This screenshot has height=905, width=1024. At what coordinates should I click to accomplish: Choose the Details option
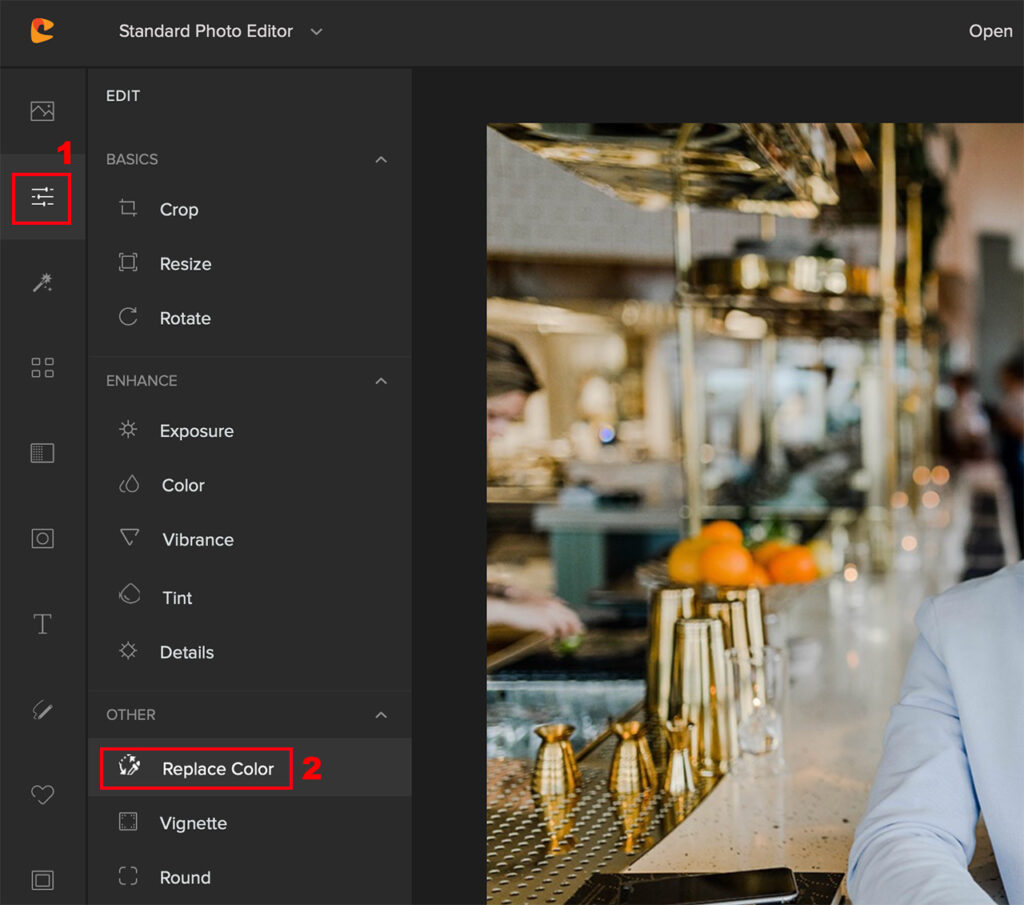[x=249, y=652]
